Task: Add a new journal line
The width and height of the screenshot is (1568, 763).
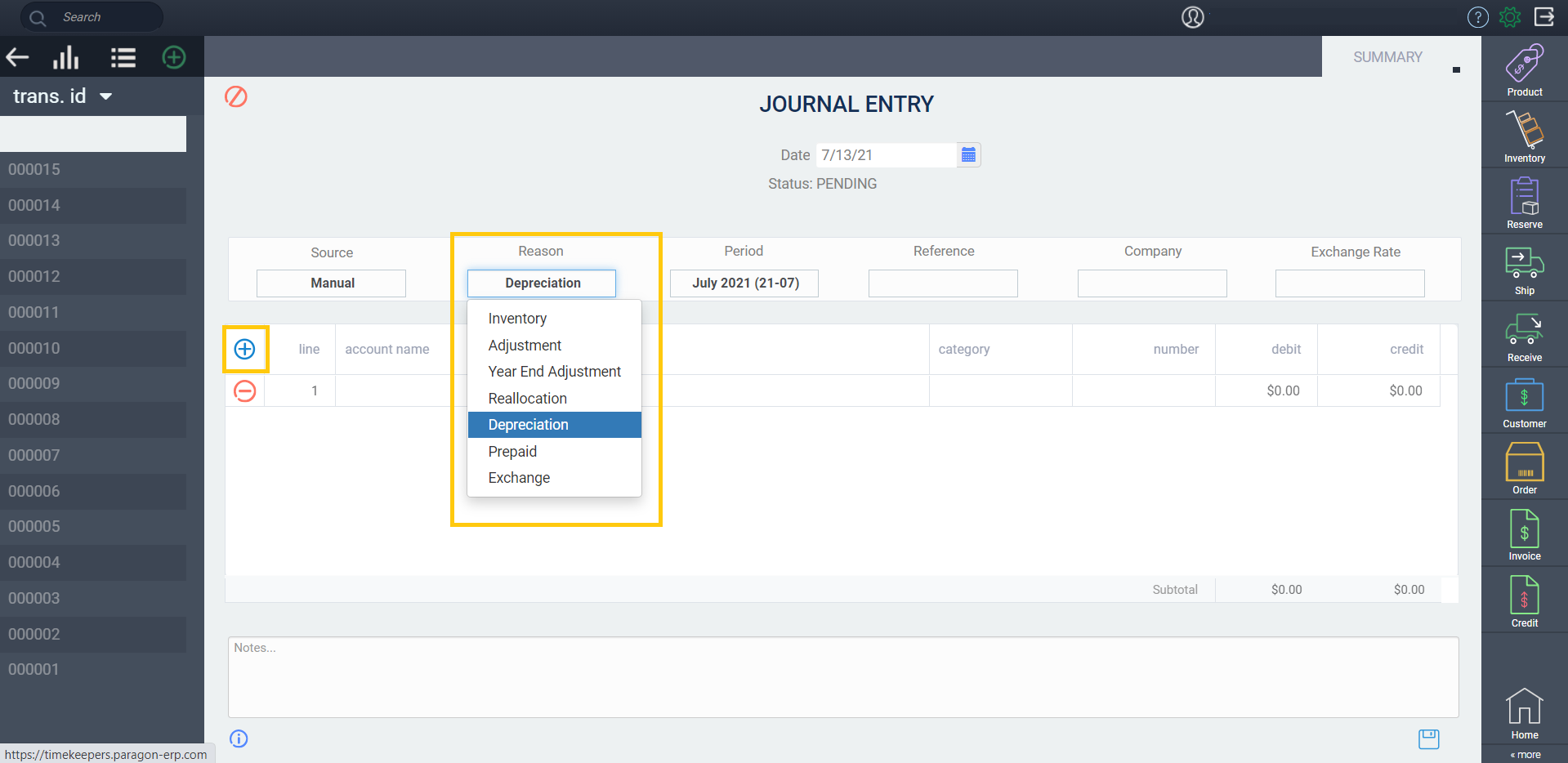Action: [245, 349]
